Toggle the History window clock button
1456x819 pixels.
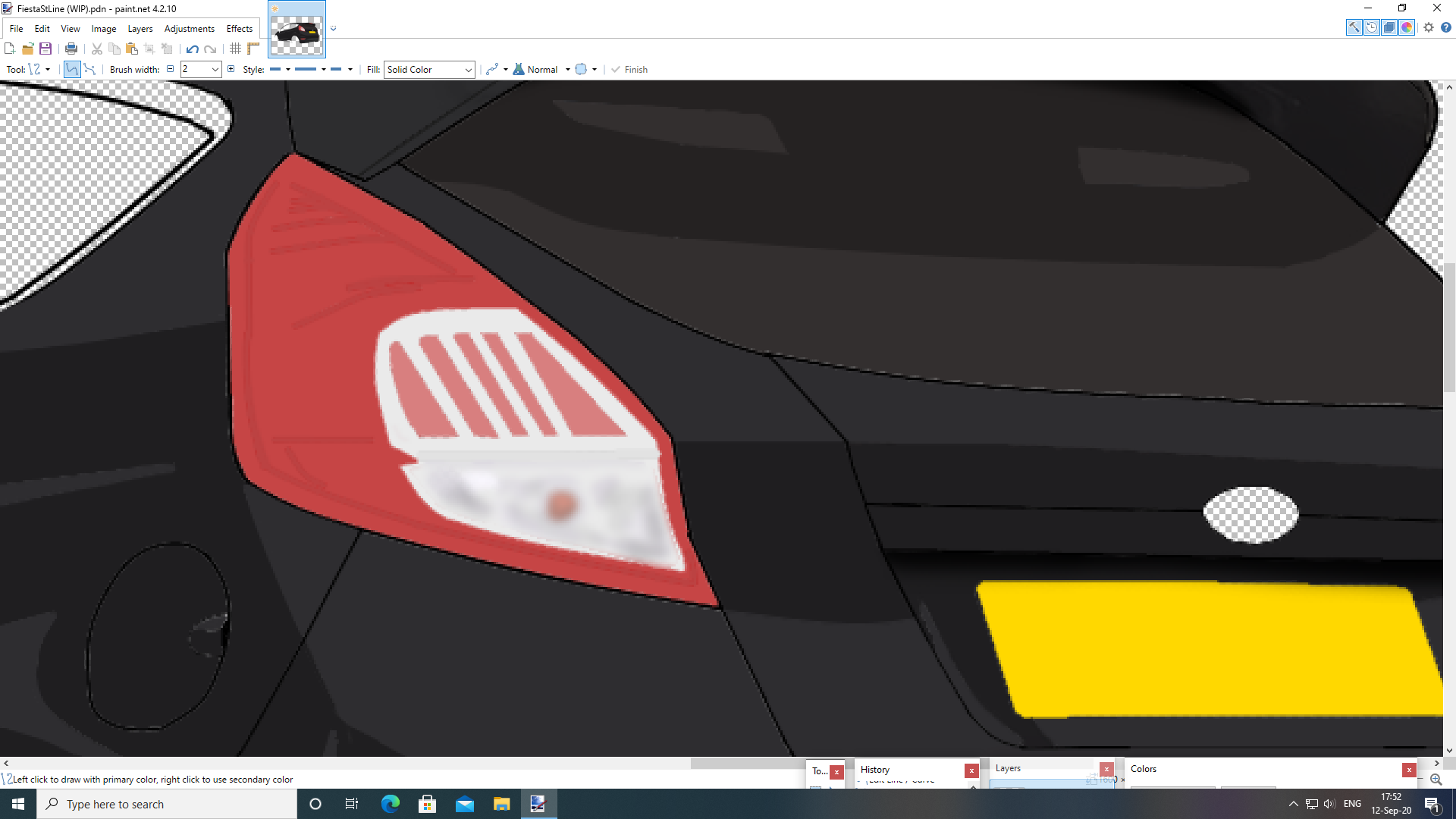point(1372,28)
